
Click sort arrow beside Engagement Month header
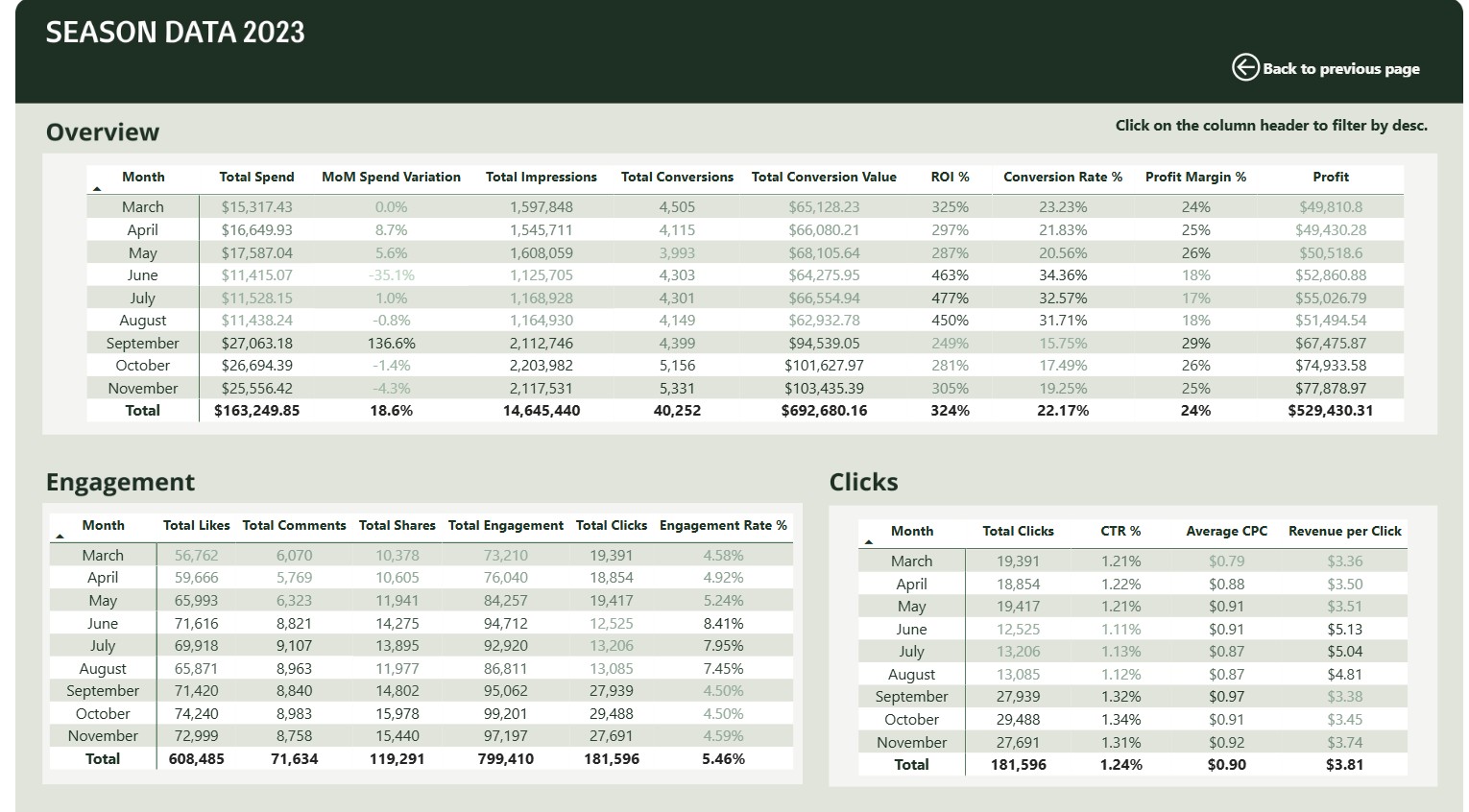pos(60,537)
